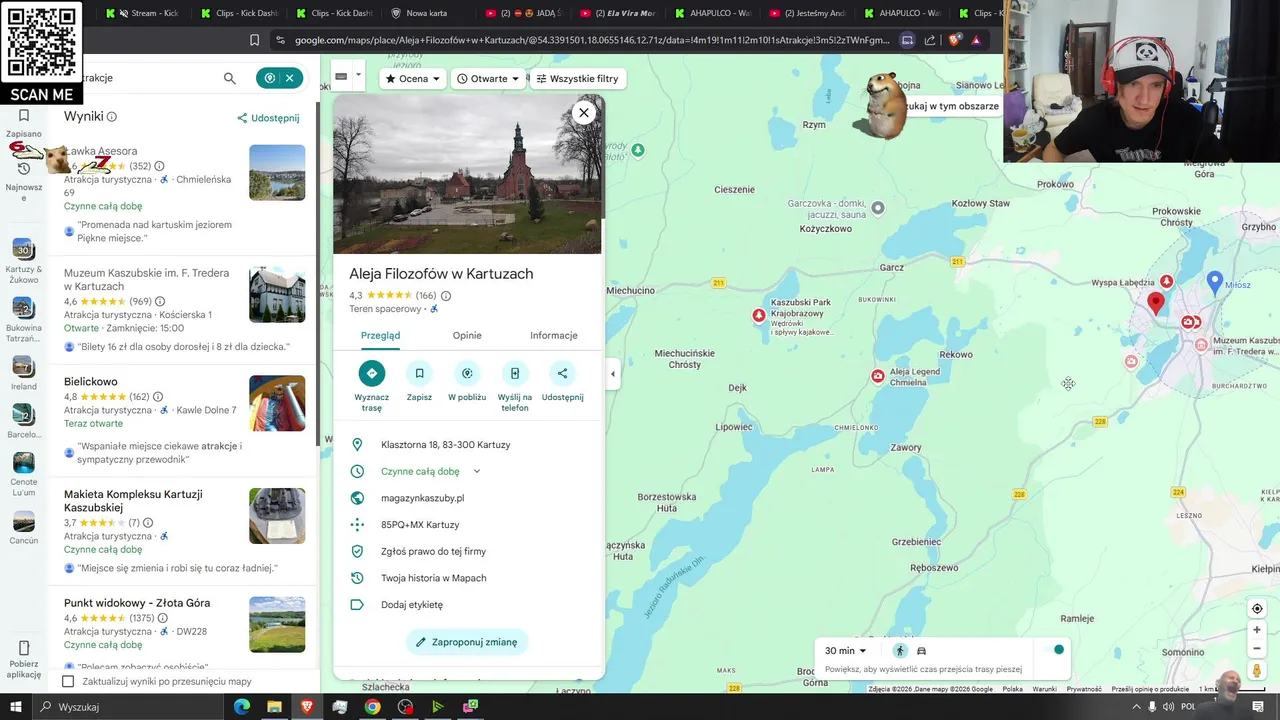Click the keyboard input tool icon

click(341, 77)
